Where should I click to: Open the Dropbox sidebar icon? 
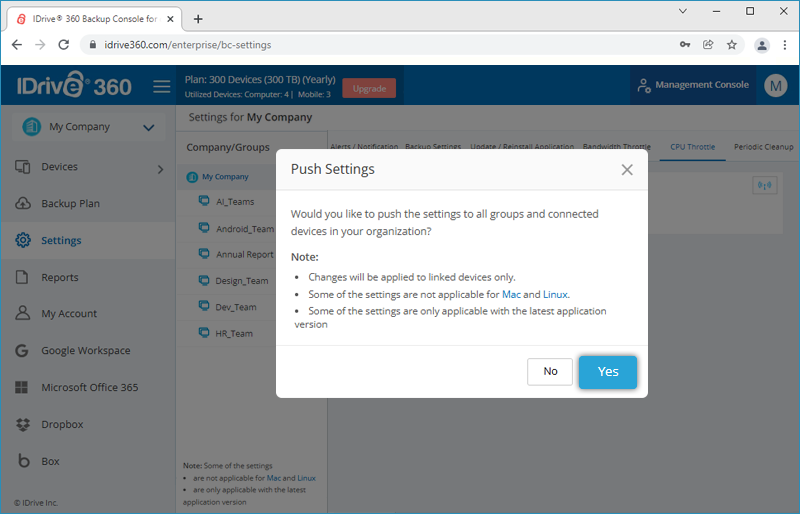[23, 425]
